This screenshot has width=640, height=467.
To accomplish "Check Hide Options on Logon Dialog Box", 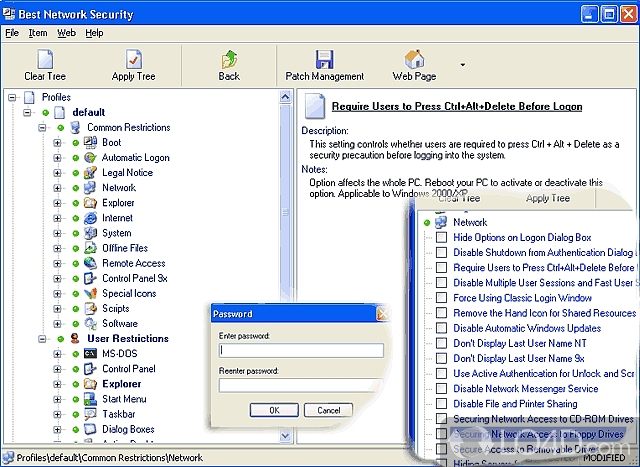I will [441, 237].
